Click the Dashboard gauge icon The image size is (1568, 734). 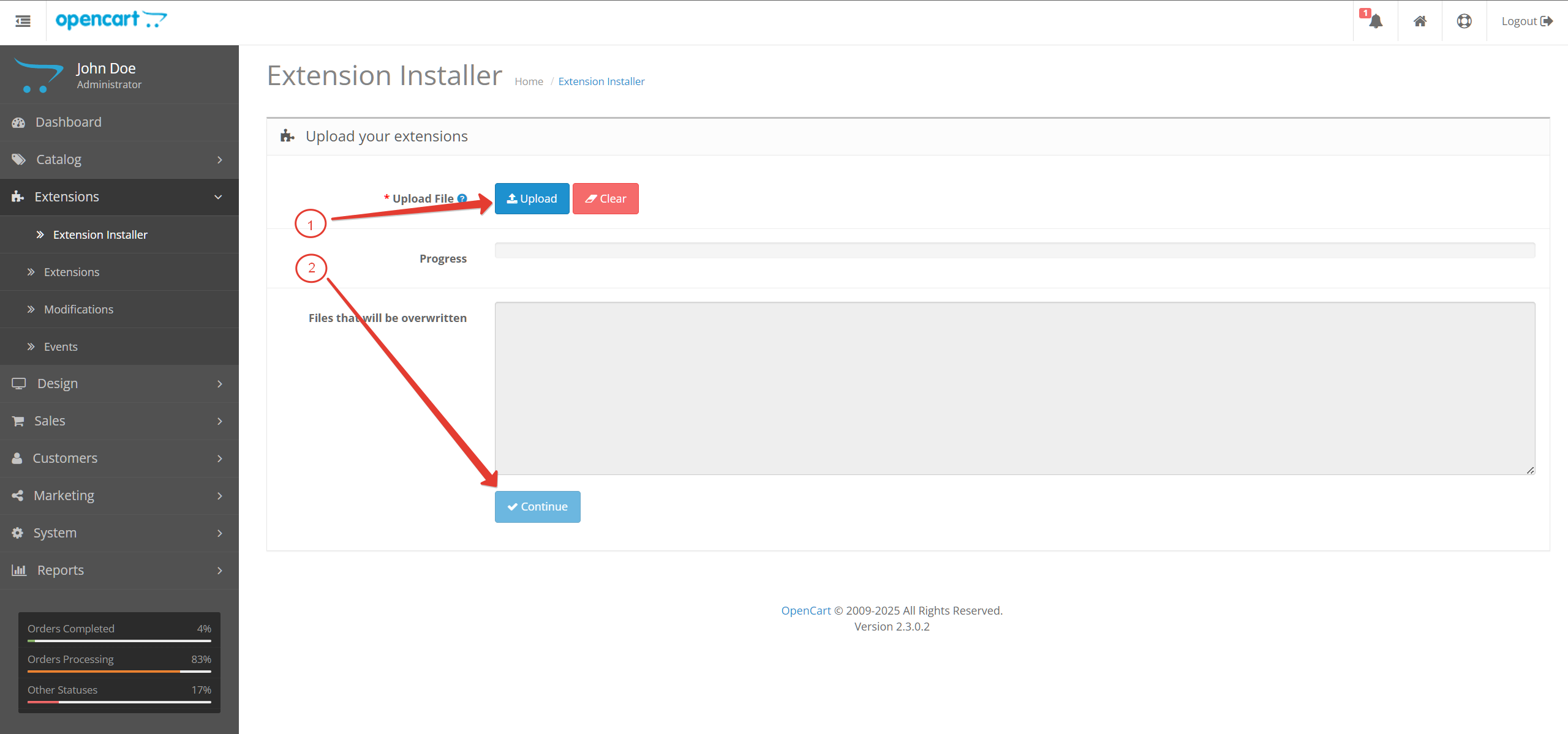(18, 122)
